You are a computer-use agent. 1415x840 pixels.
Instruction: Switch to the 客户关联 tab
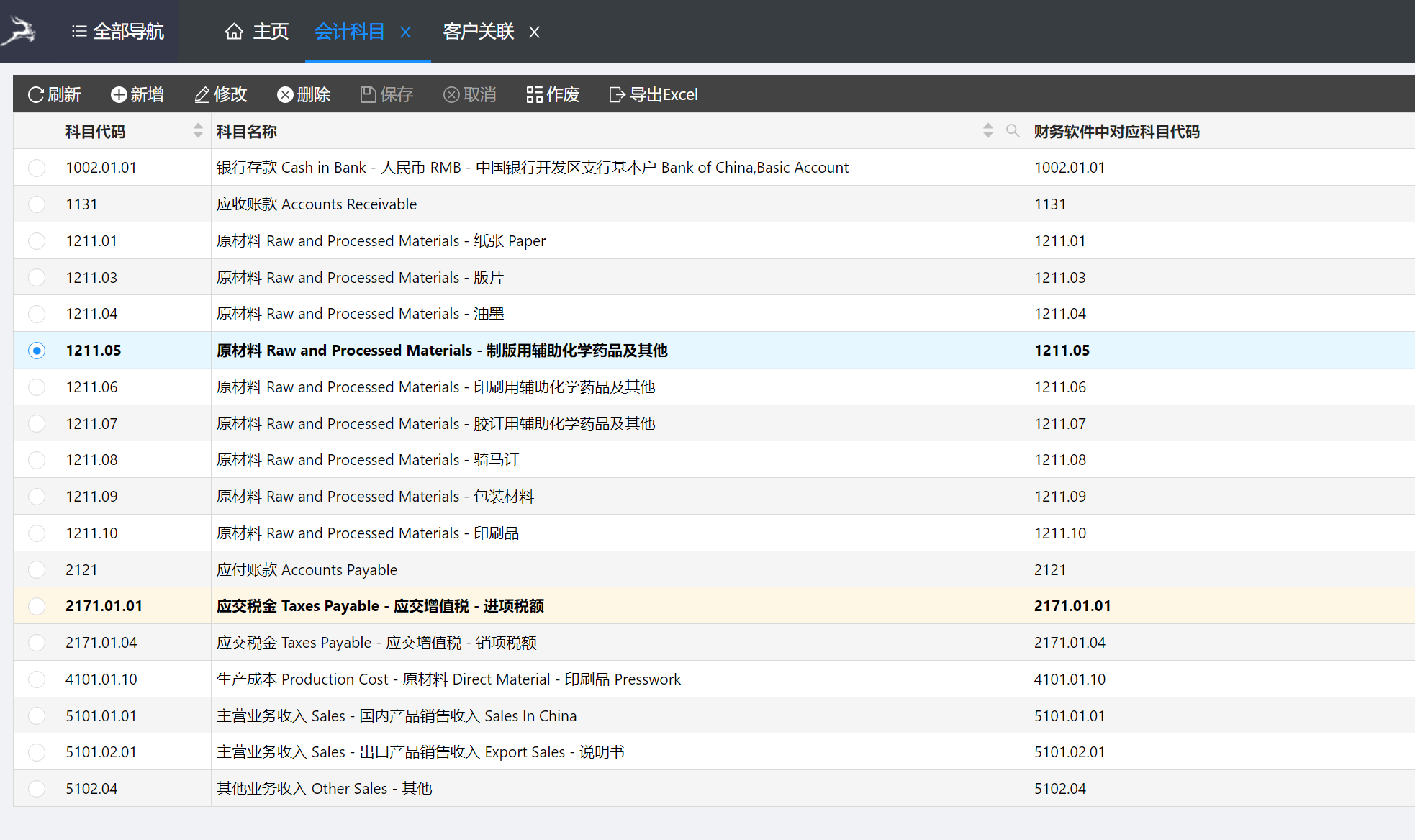478,32
